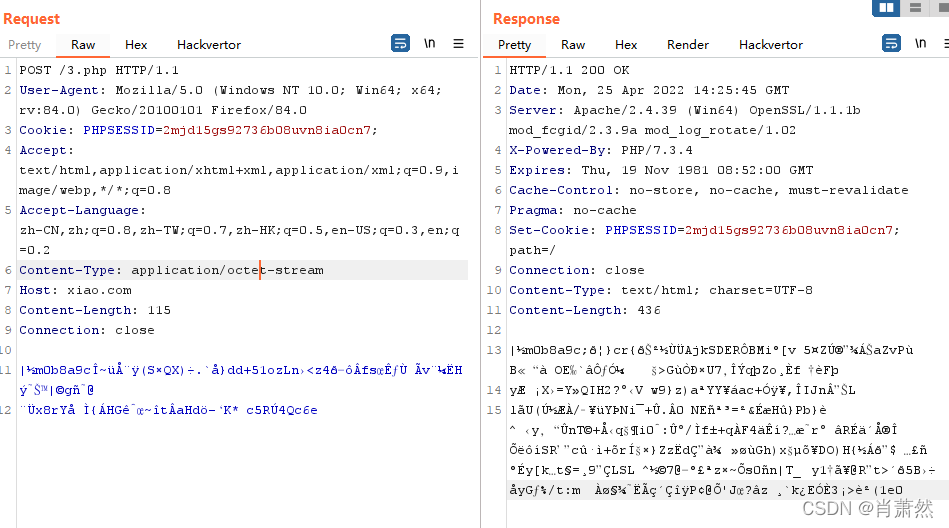Show non-printable characters in Request panel
Image resolution: width=949 pixels, height=528 pixels.
click(x=430, y=44)
